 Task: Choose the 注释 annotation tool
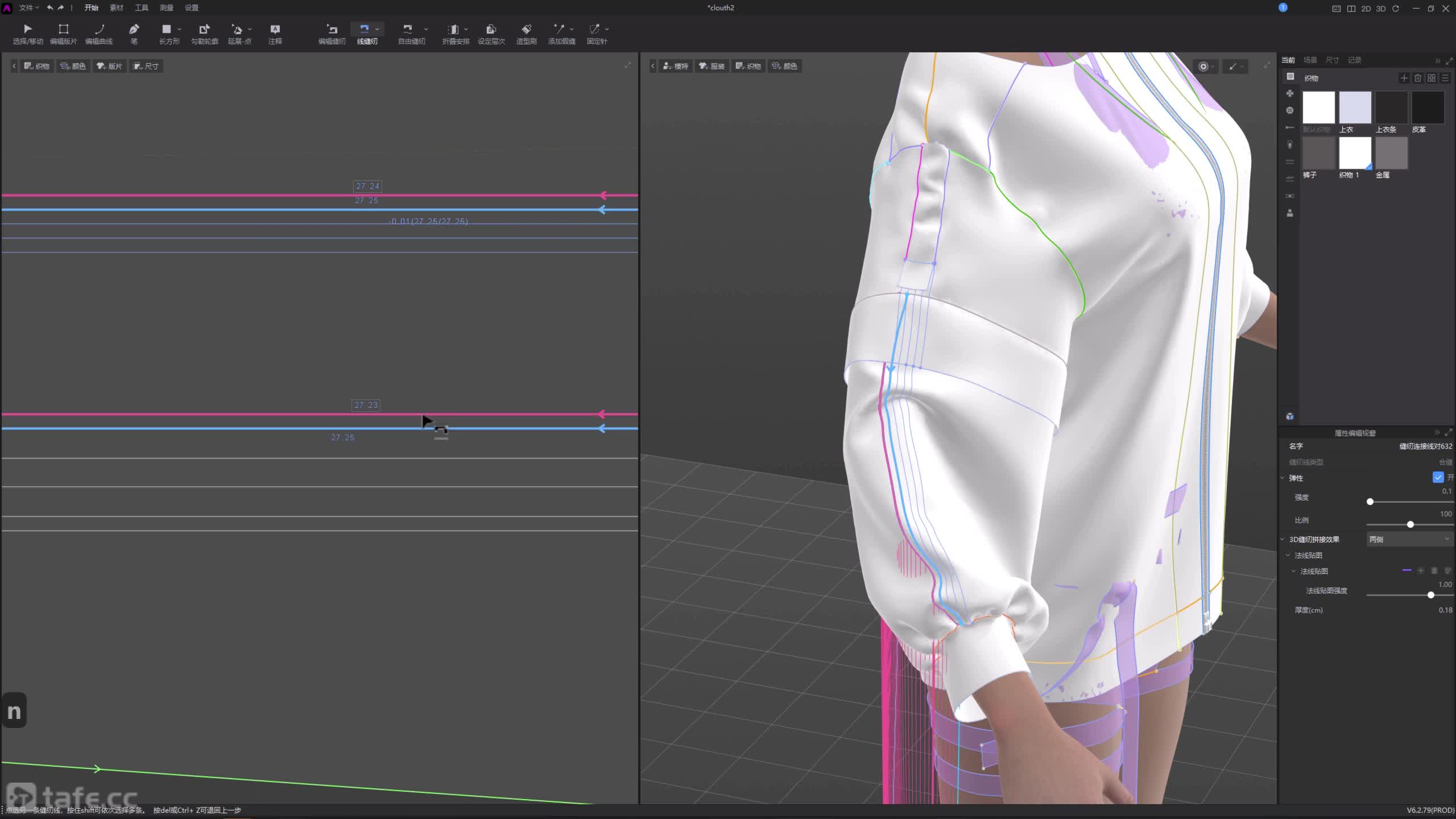pos(275,34)
